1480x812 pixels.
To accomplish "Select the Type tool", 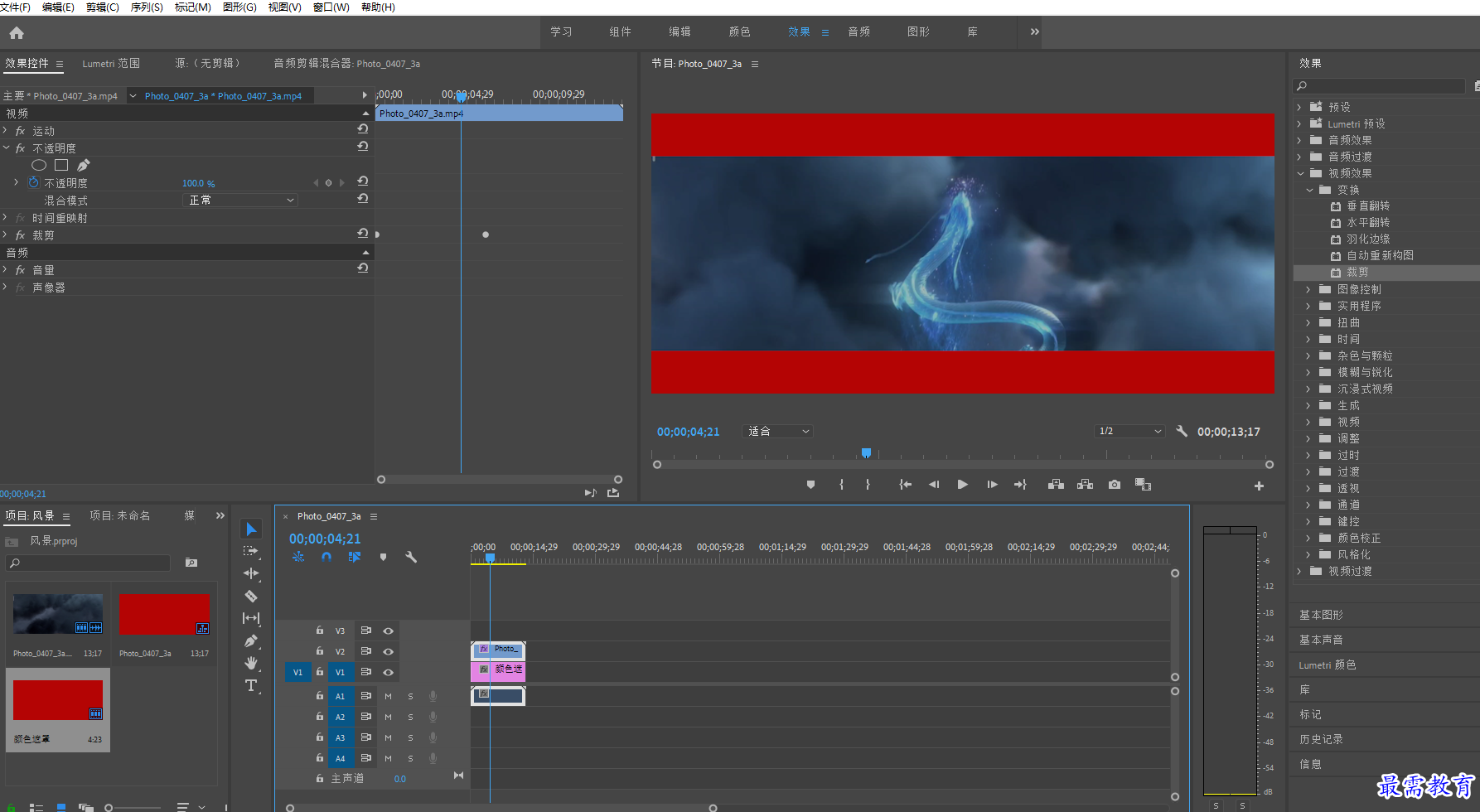I will [x=251, y=685].
